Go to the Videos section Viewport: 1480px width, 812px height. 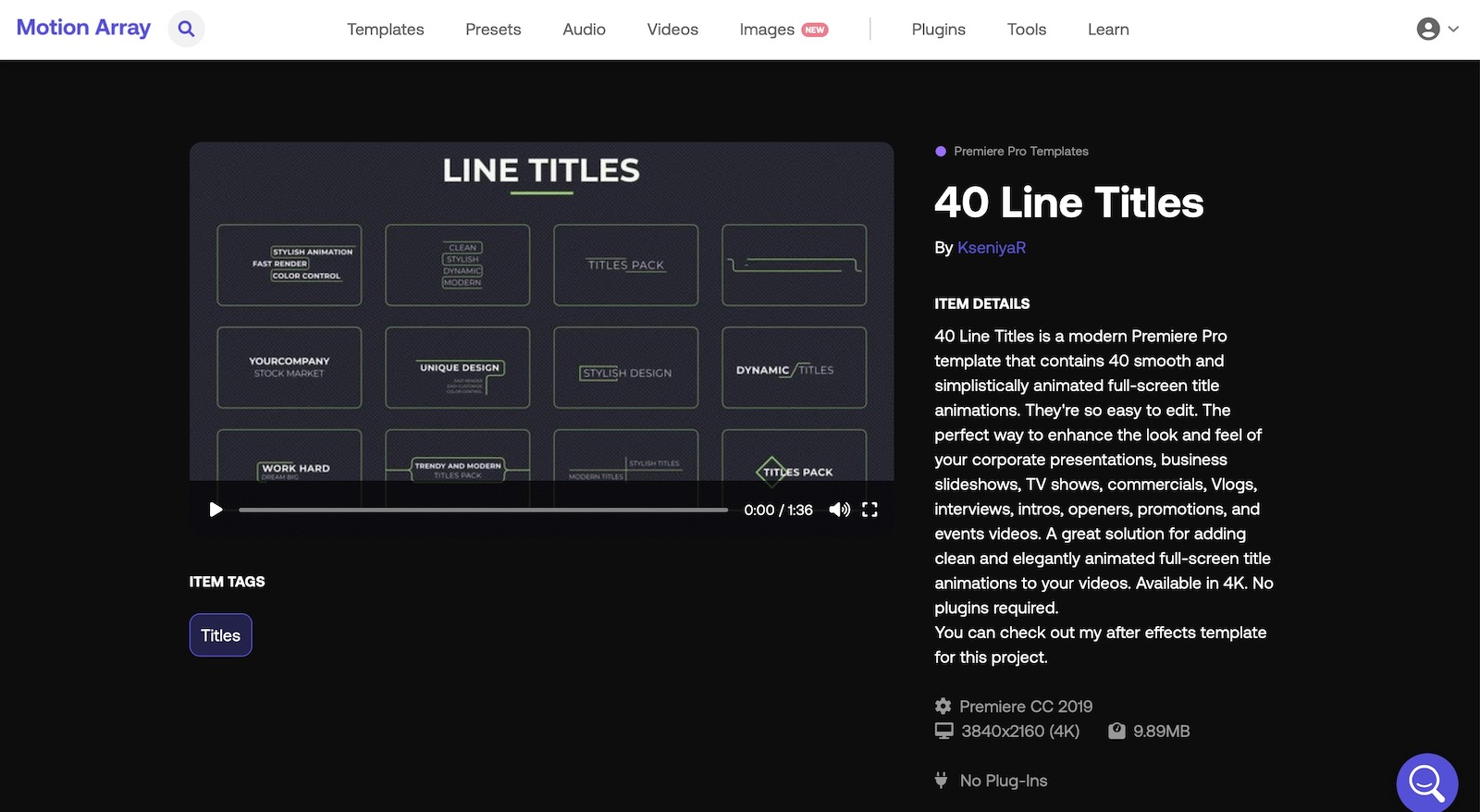pos(672,30)
